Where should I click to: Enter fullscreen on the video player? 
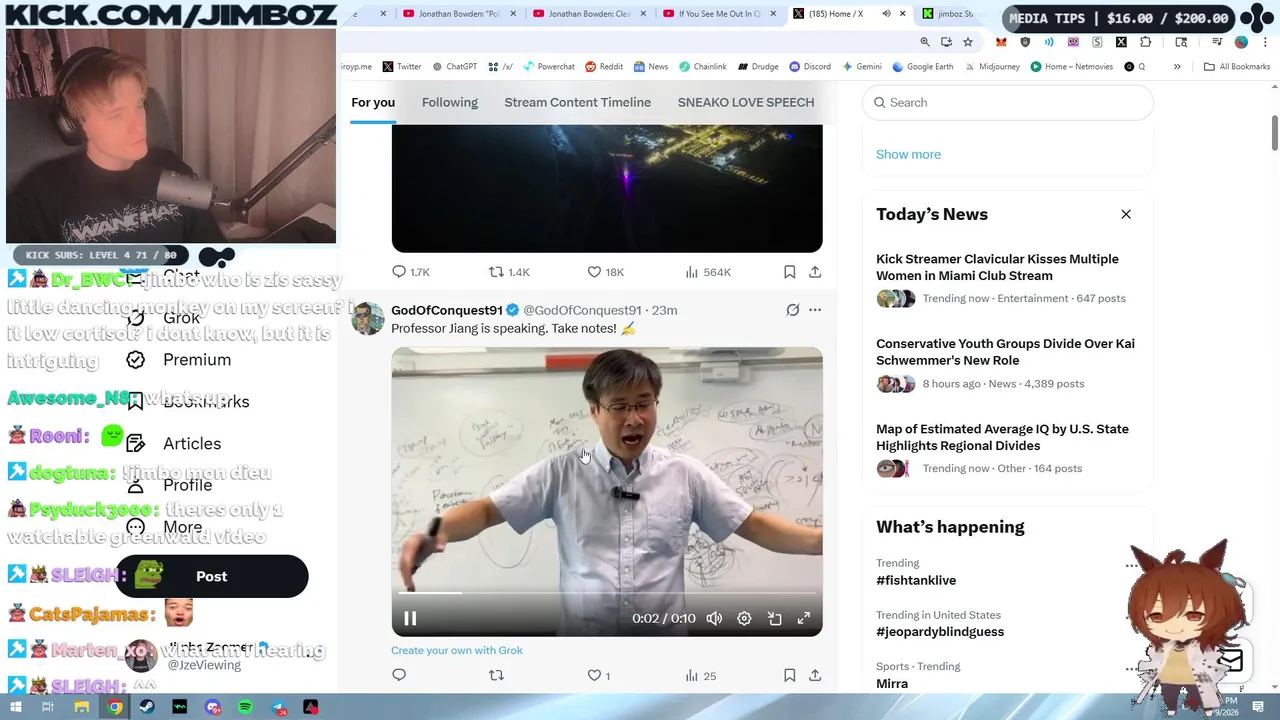(804, 619)
